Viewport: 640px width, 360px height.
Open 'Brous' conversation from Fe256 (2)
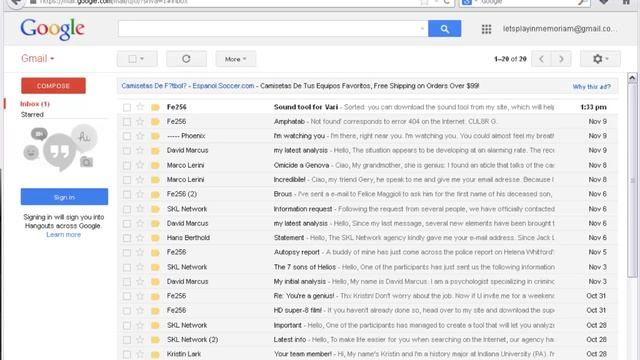(x=367, y=194)
